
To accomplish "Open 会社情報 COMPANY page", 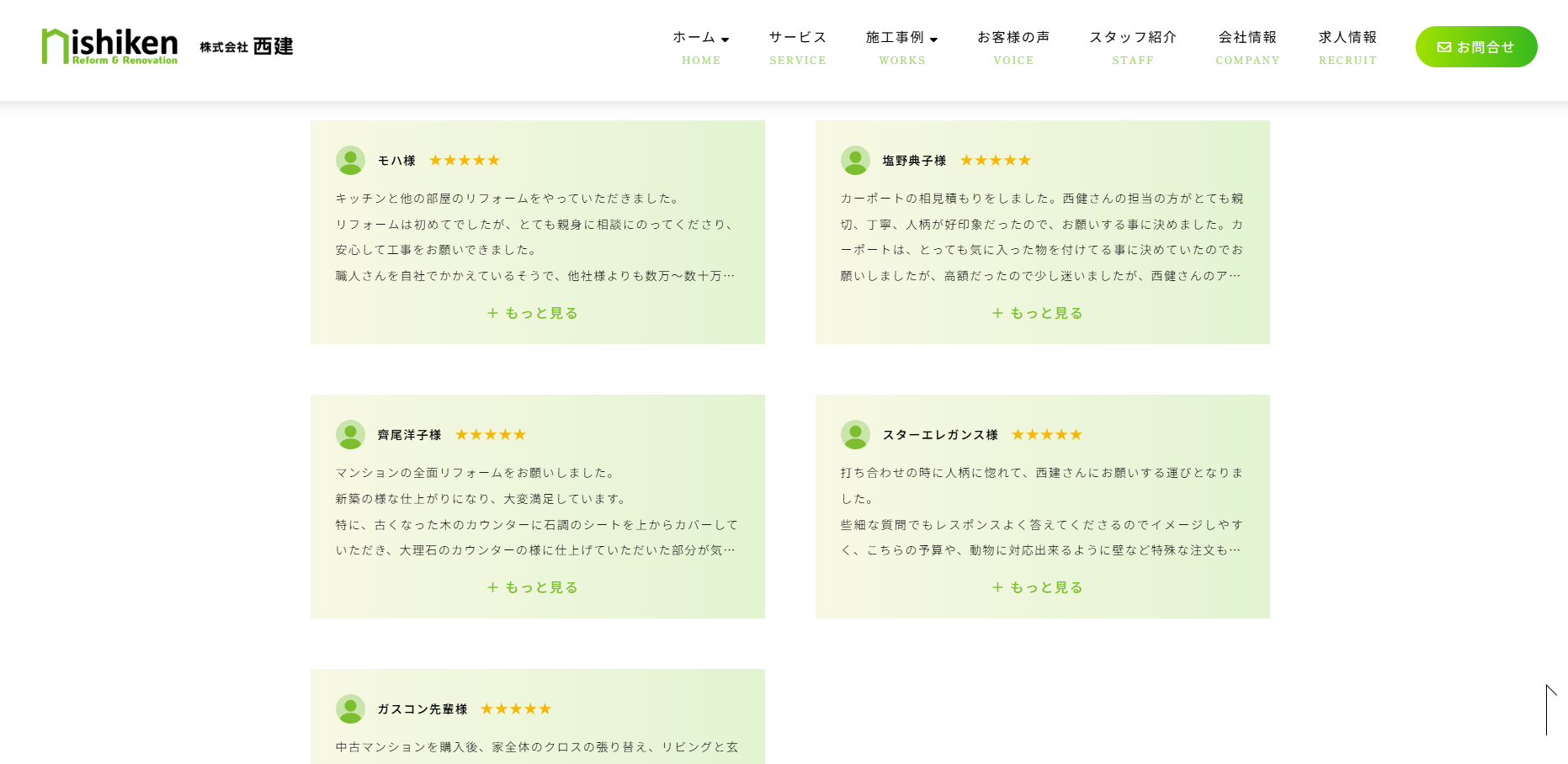I will (1247, 47).
